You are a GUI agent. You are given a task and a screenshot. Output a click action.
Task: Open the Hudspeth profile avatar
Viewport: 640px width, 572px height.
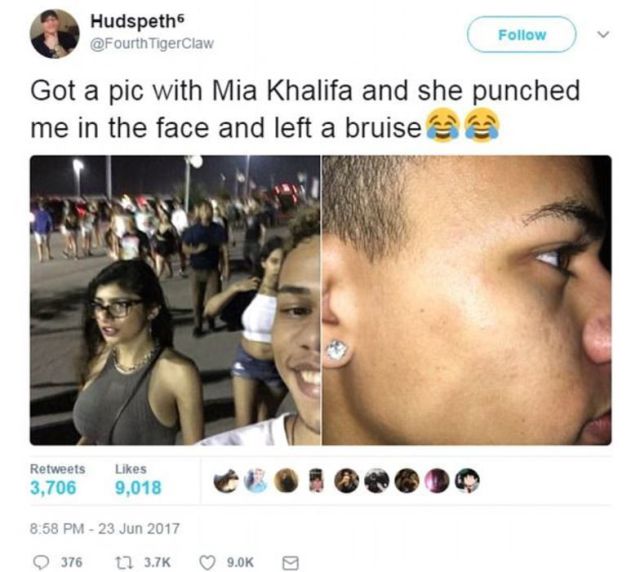[54, 34]
